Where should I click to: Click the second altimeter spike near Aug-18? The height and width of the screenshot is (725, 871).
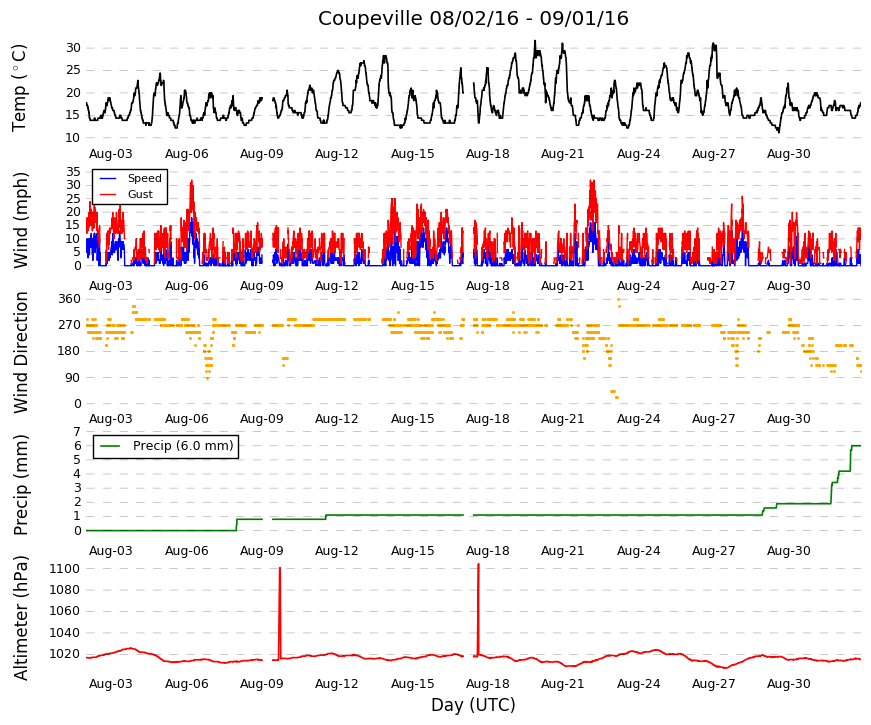click(478, 609)
